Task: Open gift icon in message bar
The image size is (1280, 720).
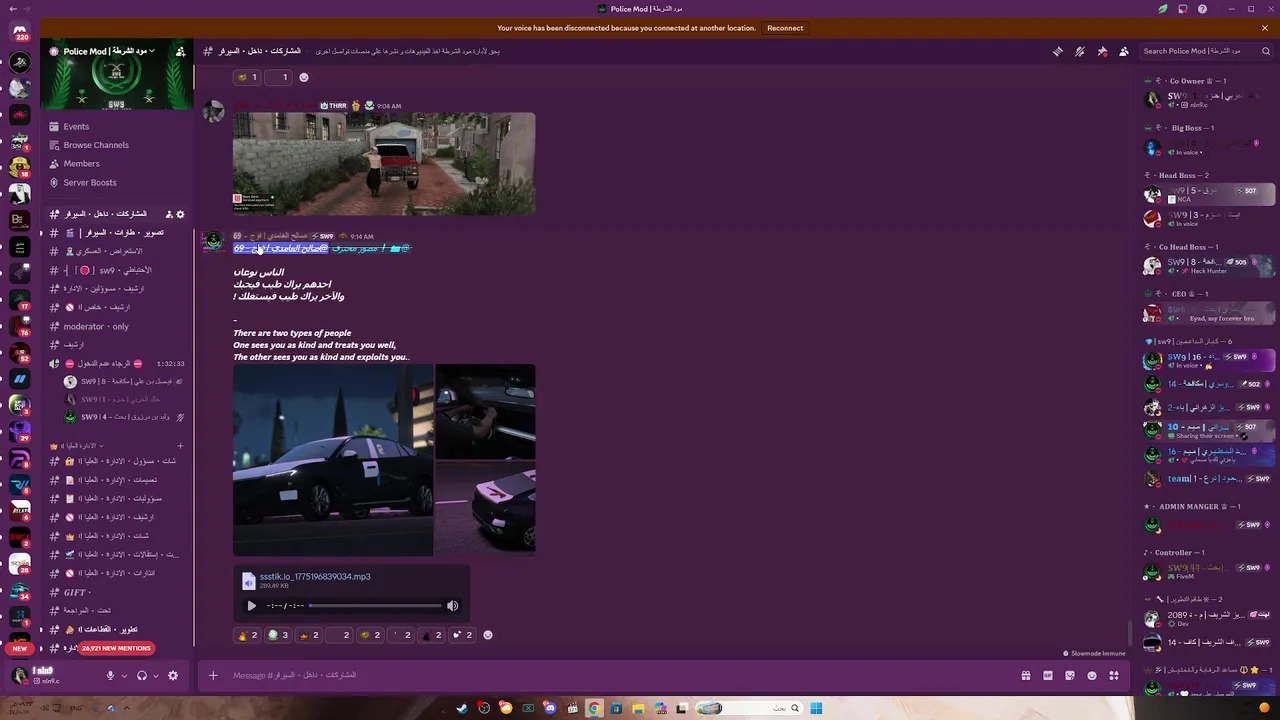Action: pyautogui.click(x=1026, y=675)
